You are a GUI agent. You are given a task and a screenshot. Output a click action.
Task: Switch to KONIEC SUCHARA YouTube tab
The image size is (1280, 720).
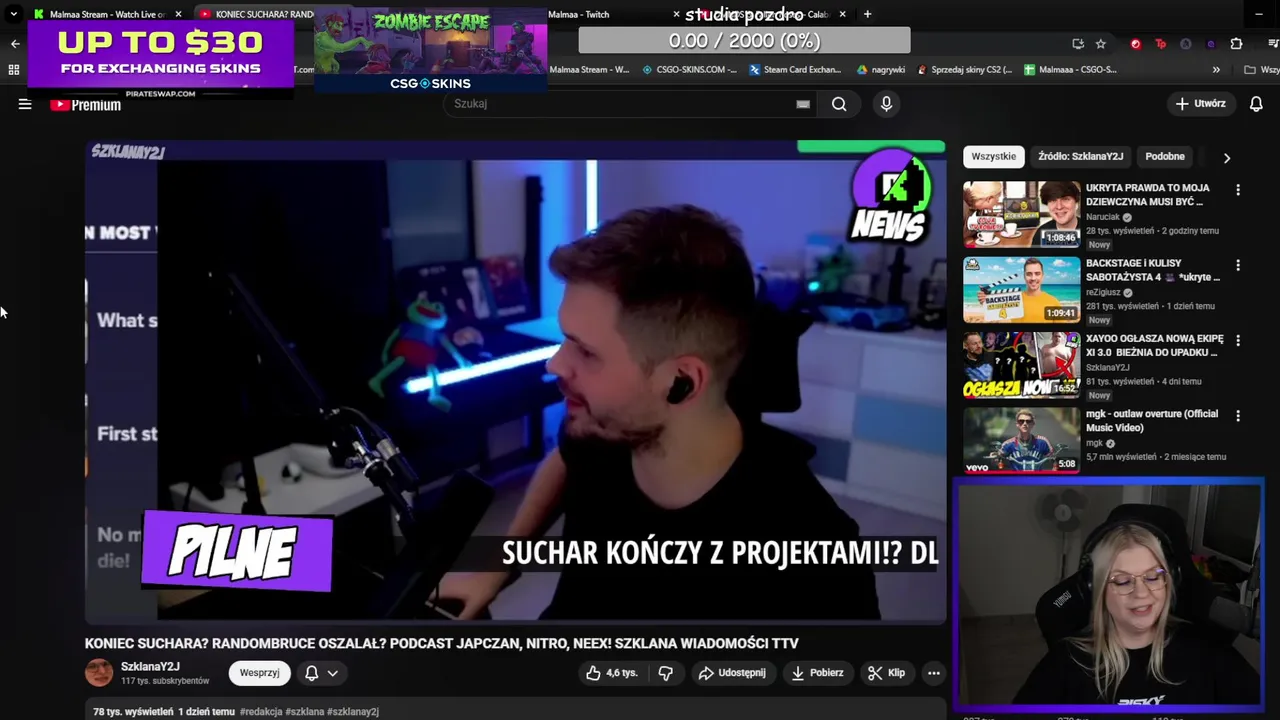click(x=256, y=14)
